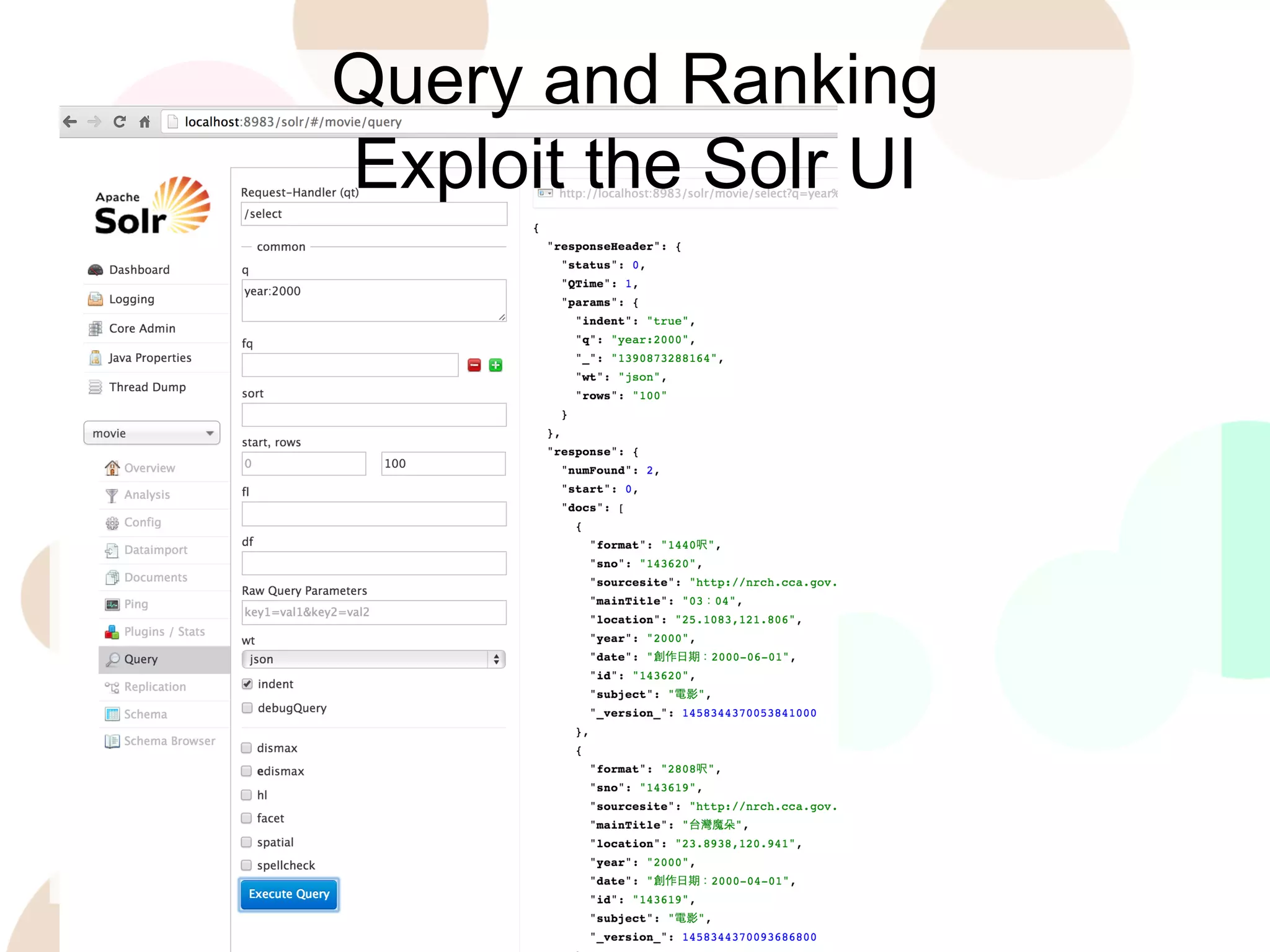Click the Request-Handler /select field
This screenshot has width=1270, height=952.
point(374,214)
